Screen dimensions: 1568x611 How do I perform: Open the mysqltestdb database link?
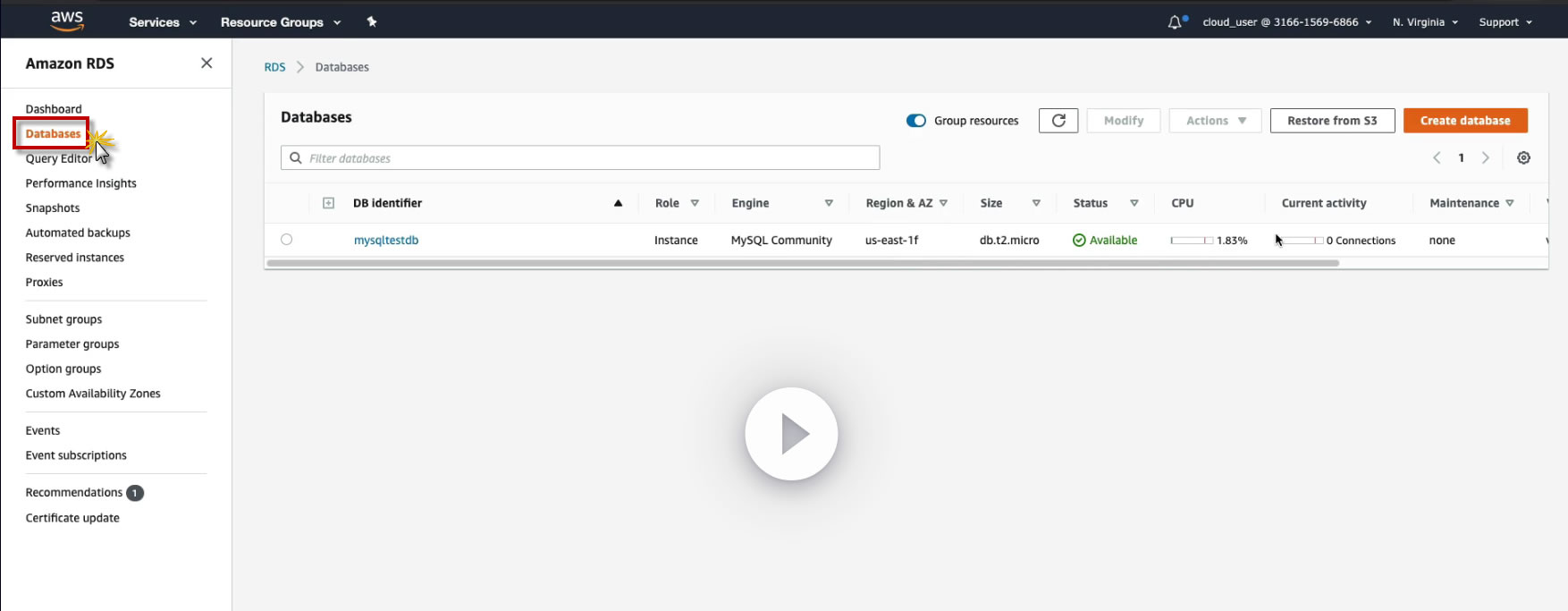tap(386, 240)
